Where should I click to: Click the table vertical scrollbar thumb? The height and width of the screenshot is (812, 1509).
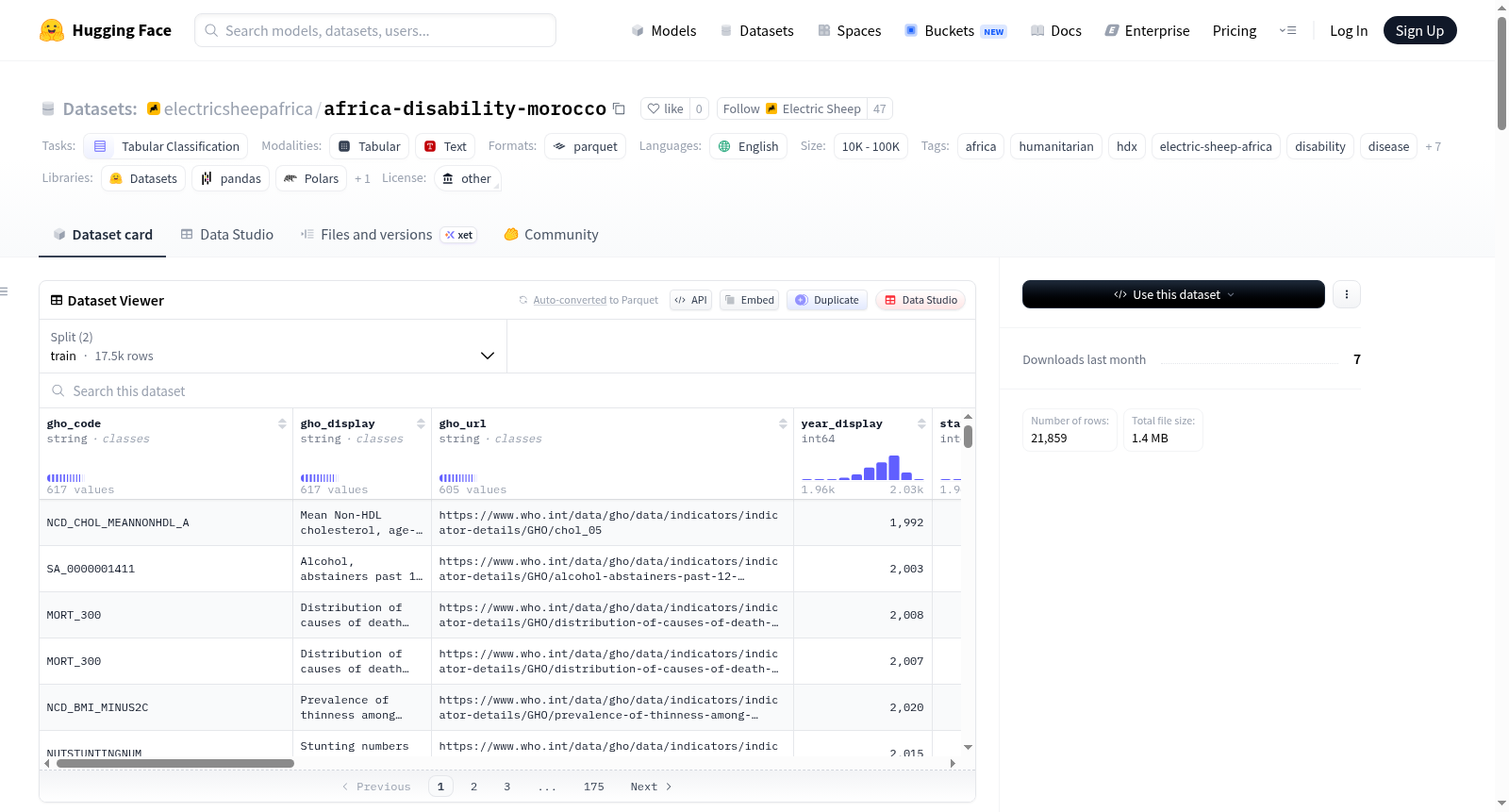coord(968,437)
